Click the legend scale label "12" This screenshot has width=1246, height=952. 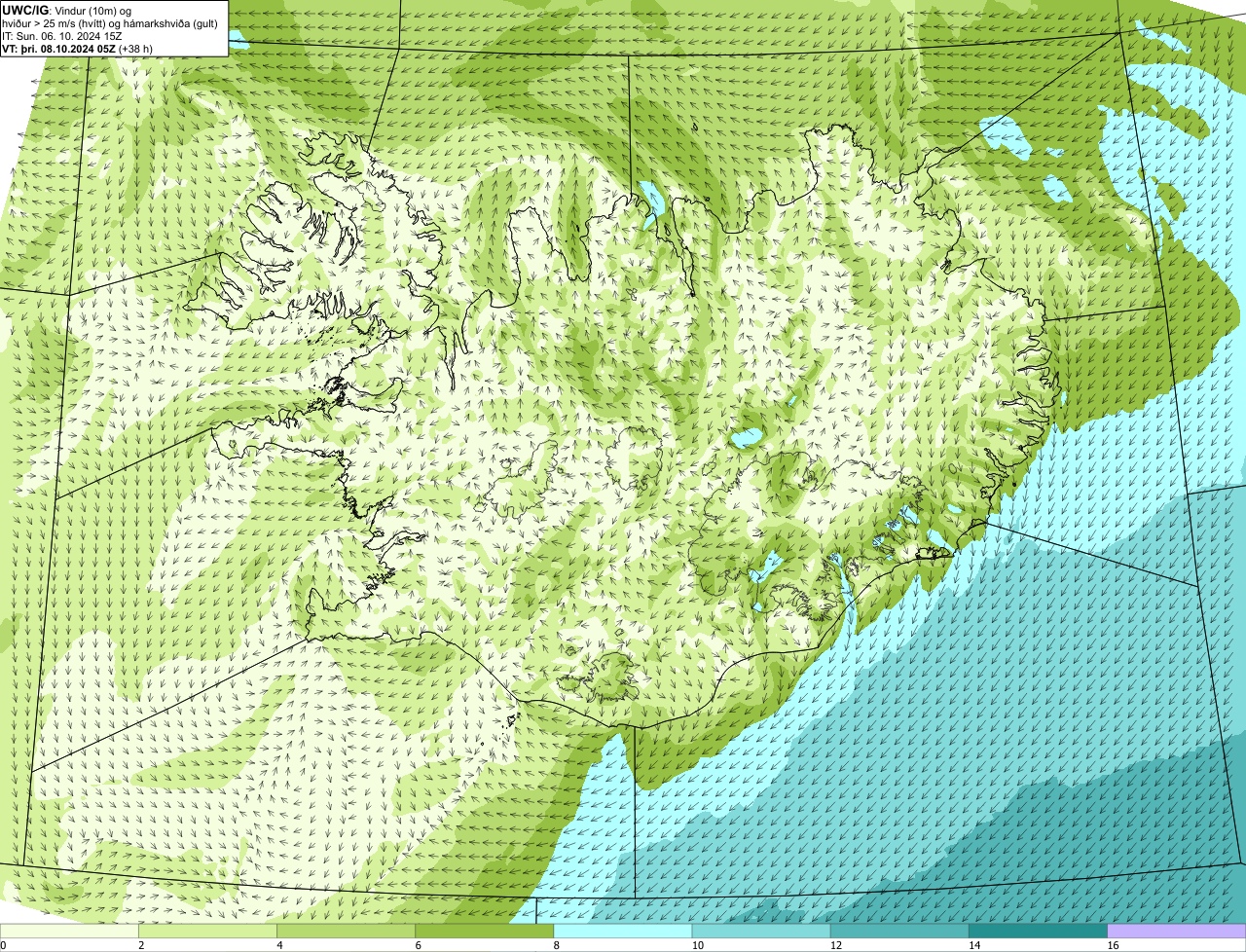pos(836,945)
